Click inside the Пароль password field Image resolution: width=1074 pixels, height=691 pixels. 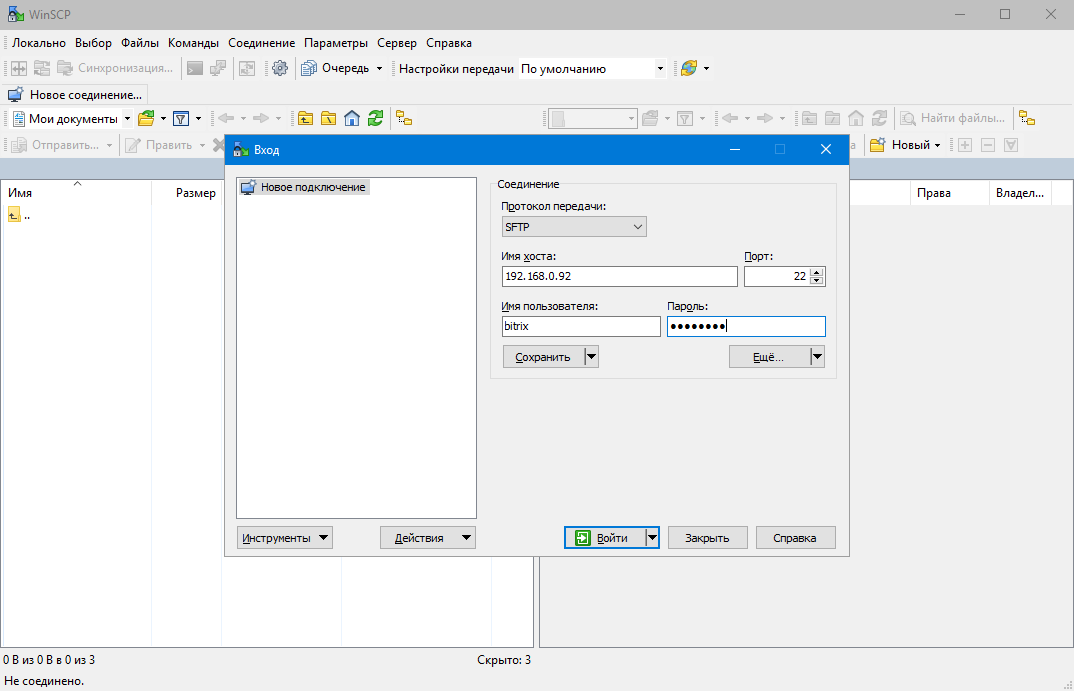click(x=745, y=326)
